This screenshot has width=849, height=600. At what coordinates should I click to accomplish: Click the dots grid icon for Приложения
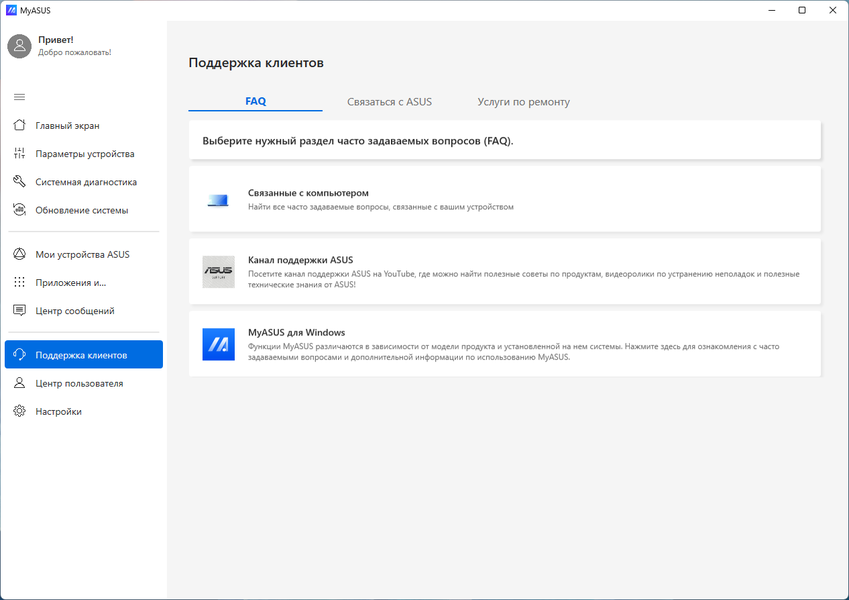[x=19, y=282]
